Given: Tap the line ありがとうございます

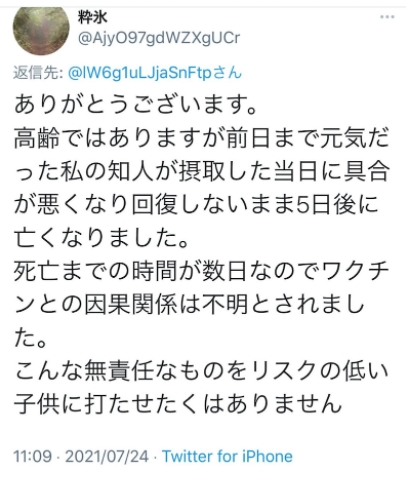Looking at the screenshot, I should pos(135,104).
